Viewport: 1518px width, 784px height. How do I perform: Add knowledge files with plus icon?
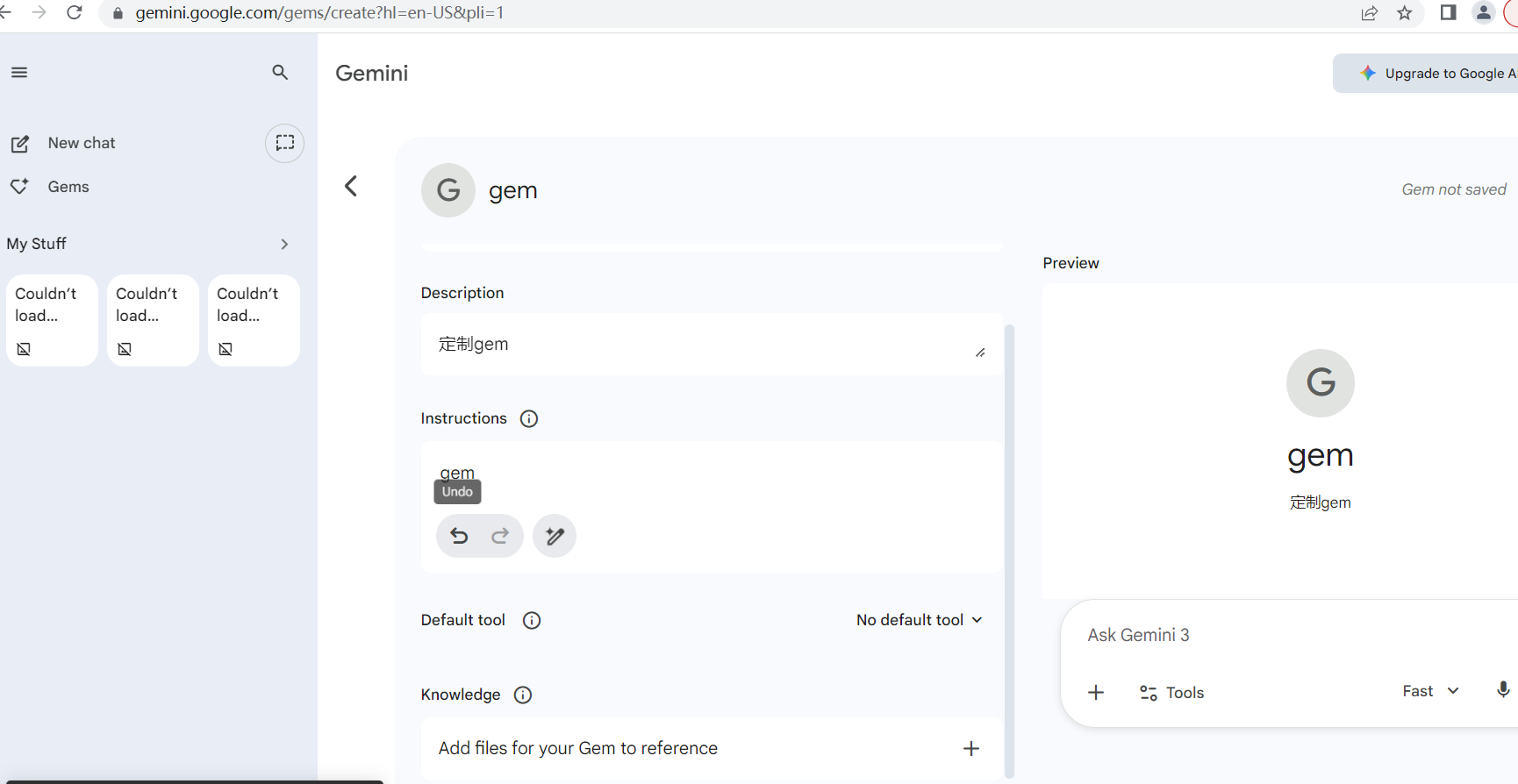click(971, 749)
